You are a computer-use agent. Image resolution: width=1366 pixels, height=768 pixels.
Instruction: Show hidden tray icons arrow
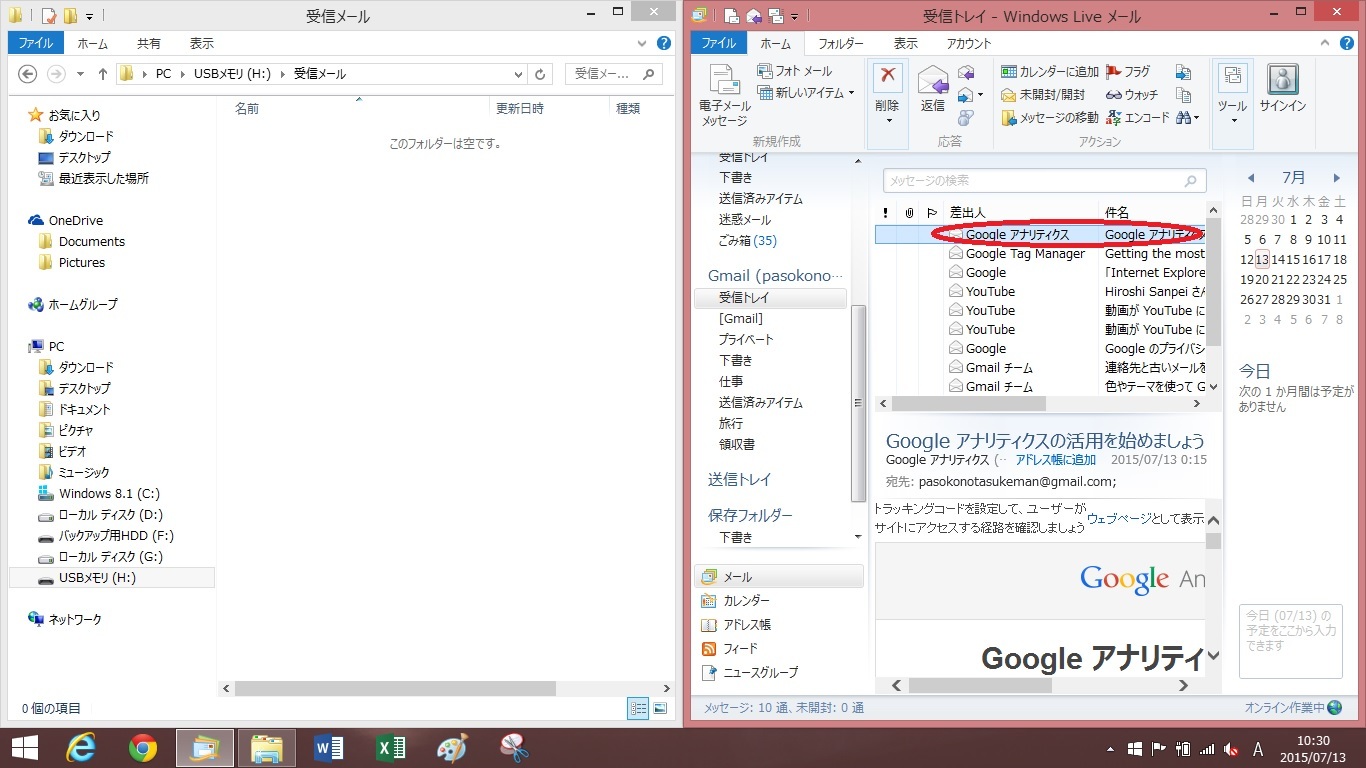[1109, 748]
